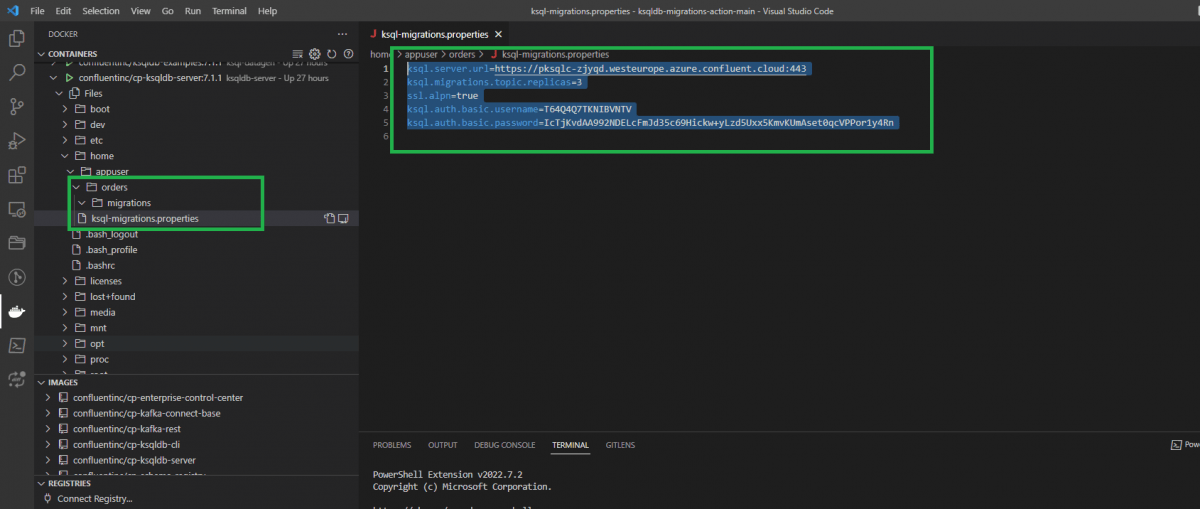Click Connect Registry... link
This screenshot has height=509, width=1200.
pos(94,498)
